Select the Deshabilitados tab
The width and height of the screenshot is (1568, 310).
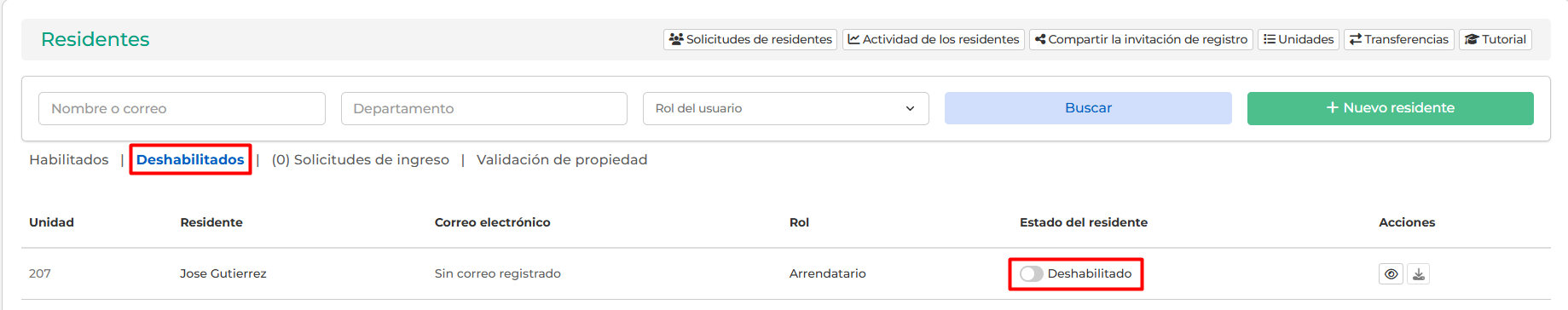[190, 159]
